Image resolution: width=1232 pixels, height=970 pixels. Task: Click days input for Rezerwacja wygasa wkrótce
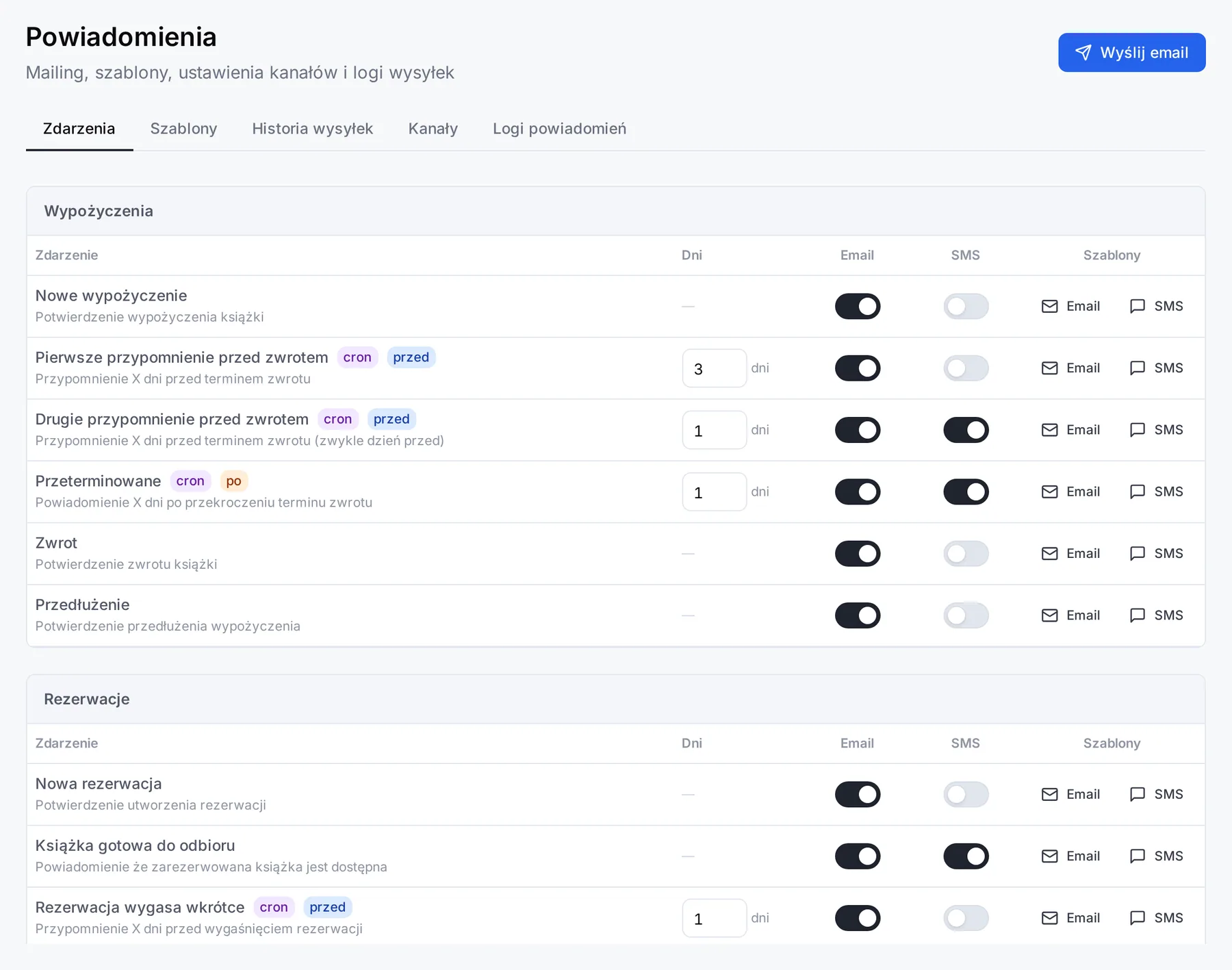714,918
